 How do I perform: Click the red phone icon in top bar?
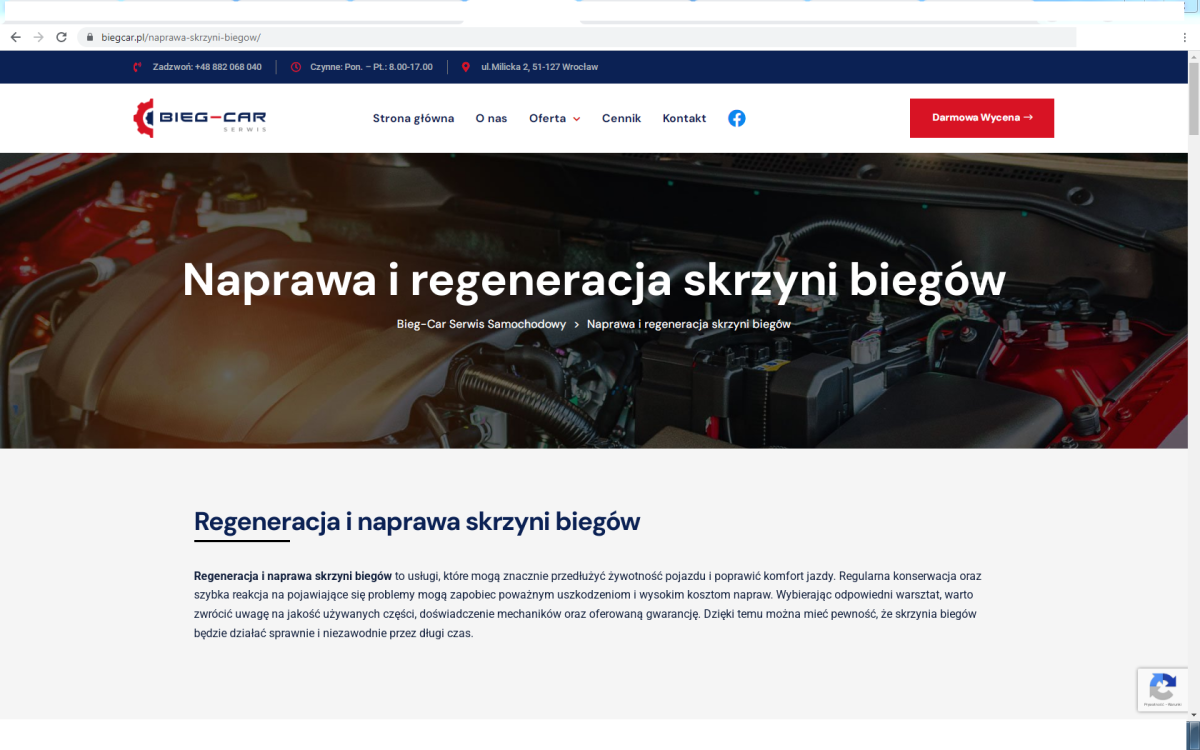pyautogui.click(x=138, y=67)
